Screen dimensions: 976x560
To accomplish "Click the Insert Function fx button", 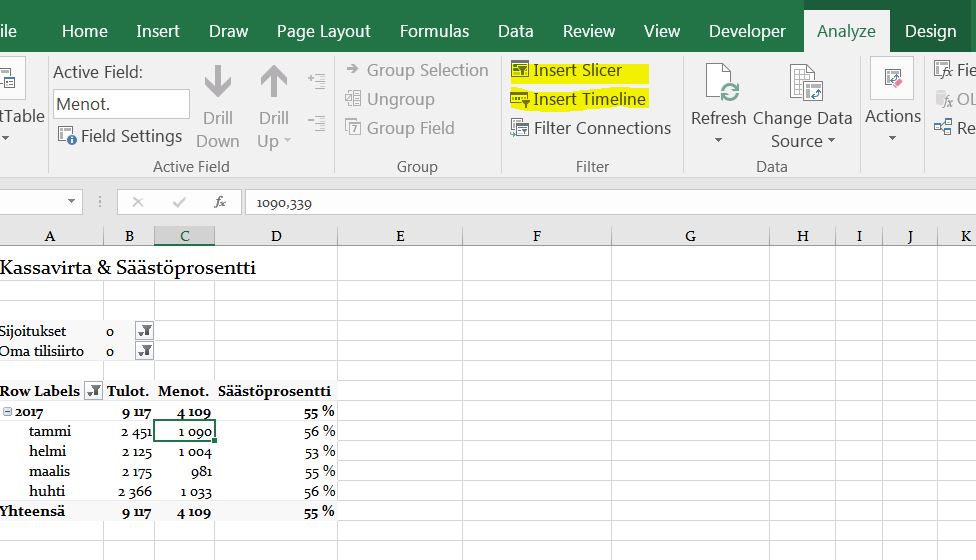I will [220, 202].
